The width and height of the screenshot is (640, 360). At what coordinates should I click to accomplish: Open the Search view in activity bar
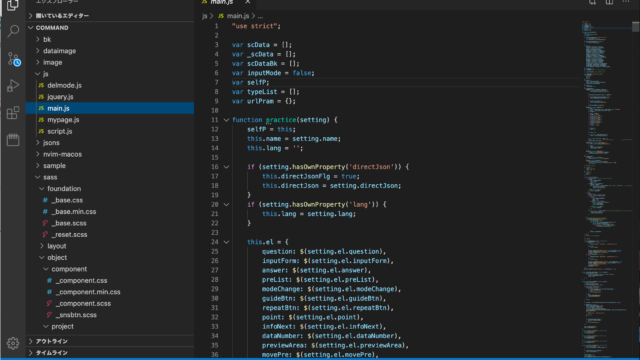(x=13, y=31)
